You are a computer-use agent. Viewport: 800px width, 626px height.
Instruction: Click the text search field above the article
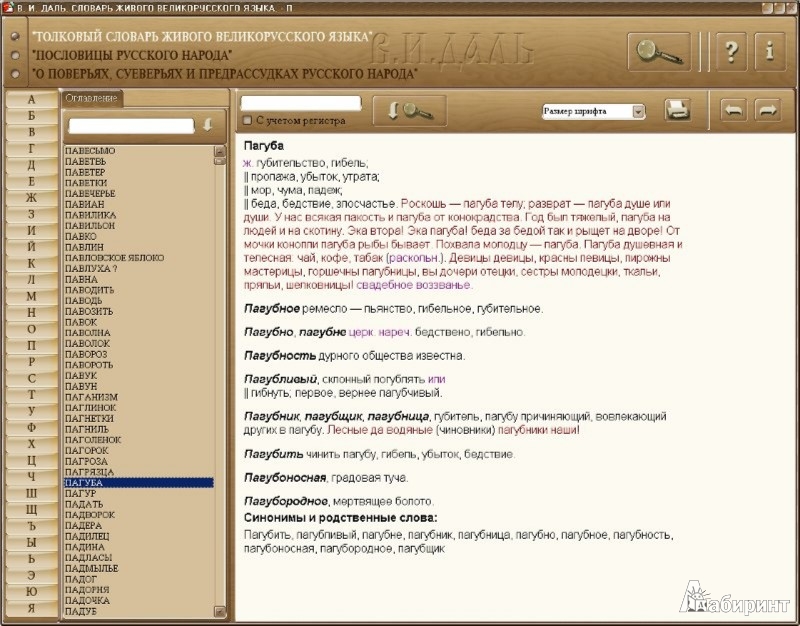300,103
